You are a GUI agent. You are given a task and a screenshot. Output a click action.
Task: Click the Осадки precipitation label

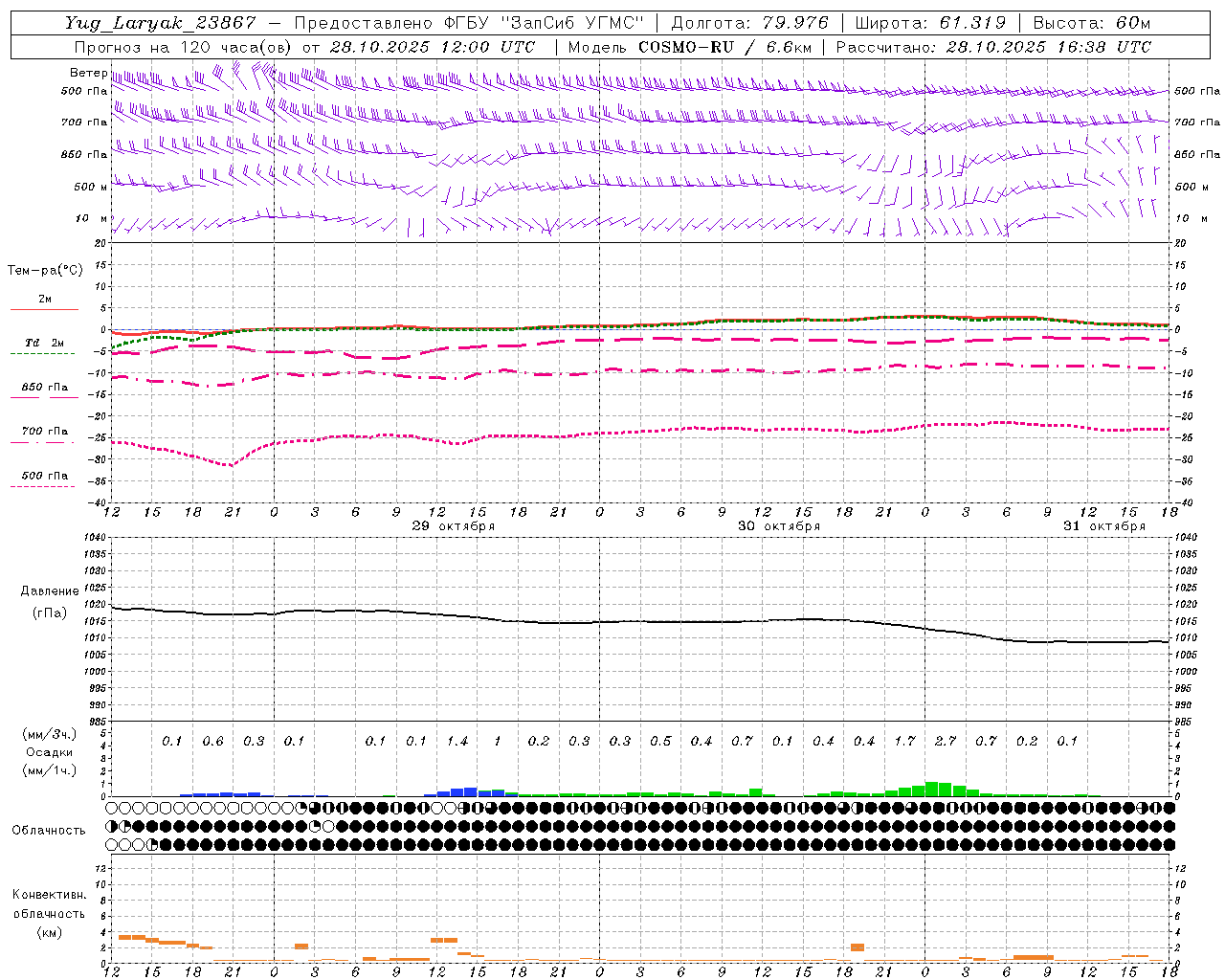[x=49, y=752]
